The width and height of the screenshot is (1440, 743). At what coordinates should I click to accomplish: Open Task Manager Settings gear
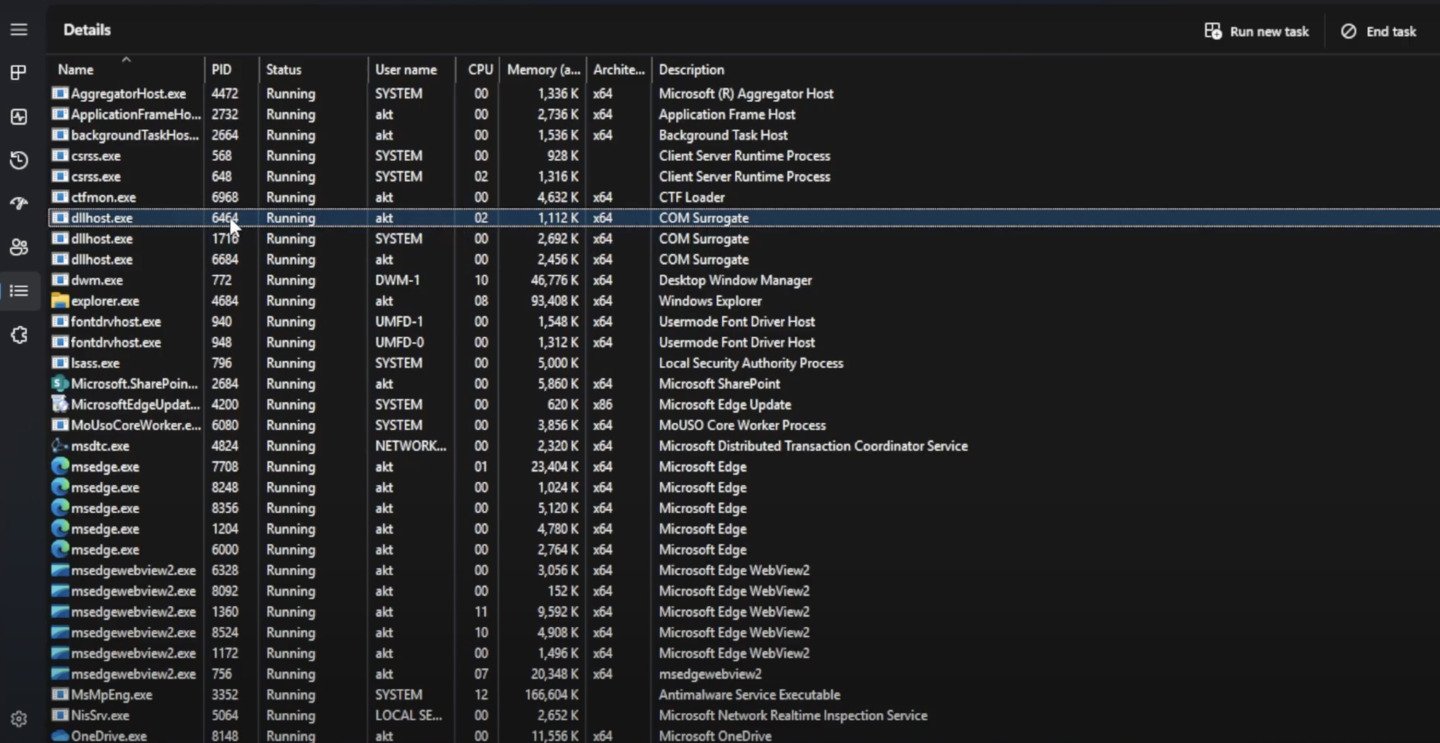coord(19,719)
